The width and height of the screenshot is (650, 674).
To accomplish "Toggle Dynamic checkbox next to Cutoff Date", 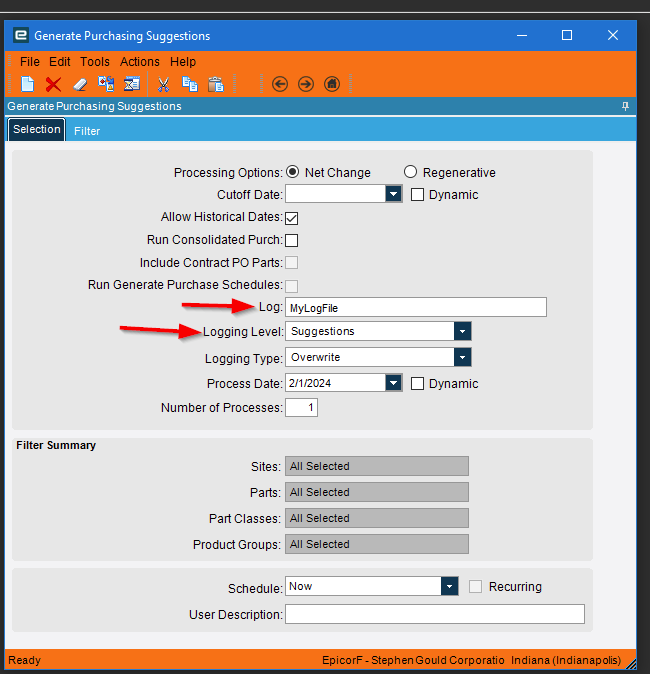I will click(x=417, y=195).
